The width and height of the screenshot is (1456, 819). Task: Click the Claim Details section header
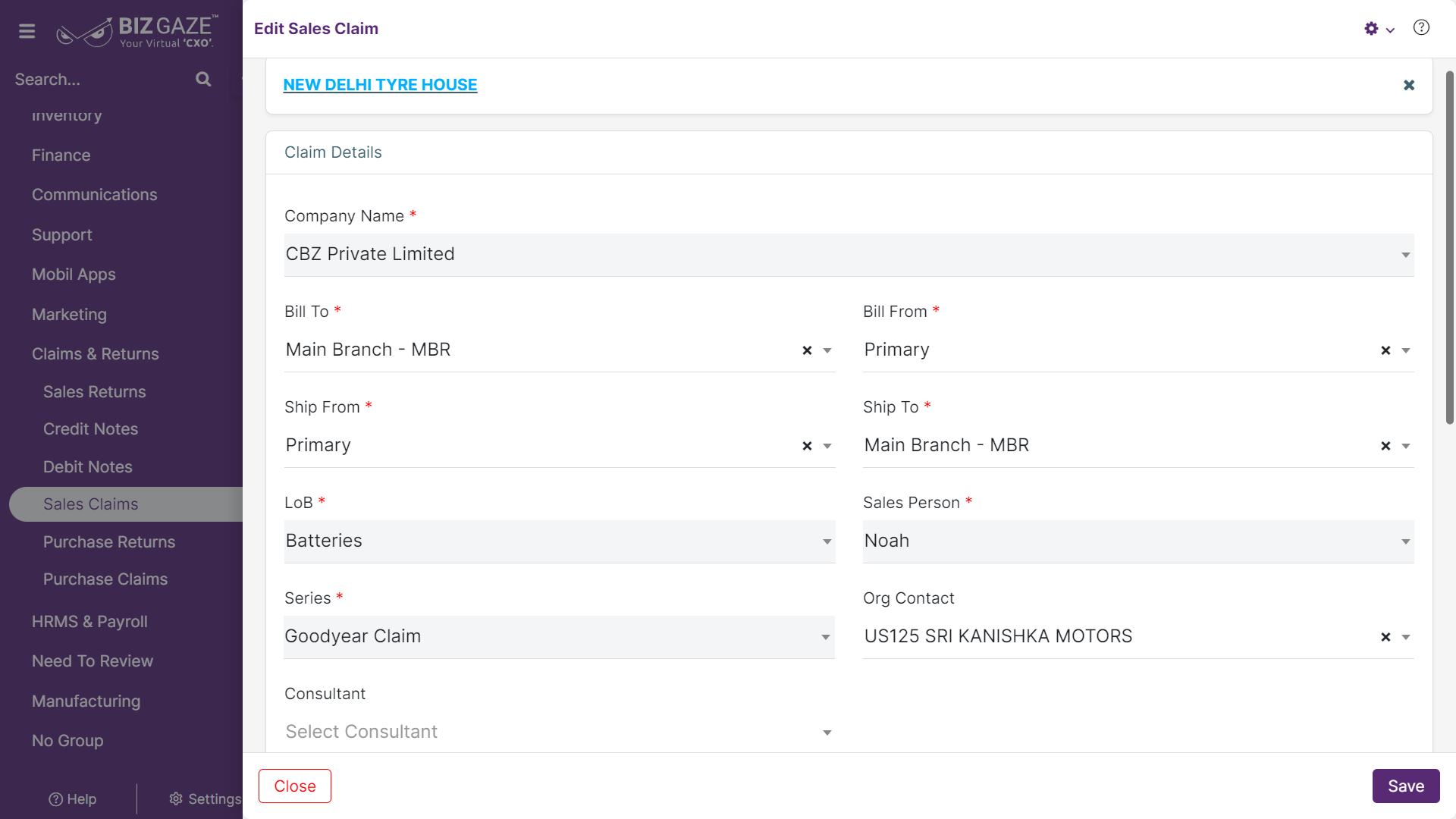[333, 152]
